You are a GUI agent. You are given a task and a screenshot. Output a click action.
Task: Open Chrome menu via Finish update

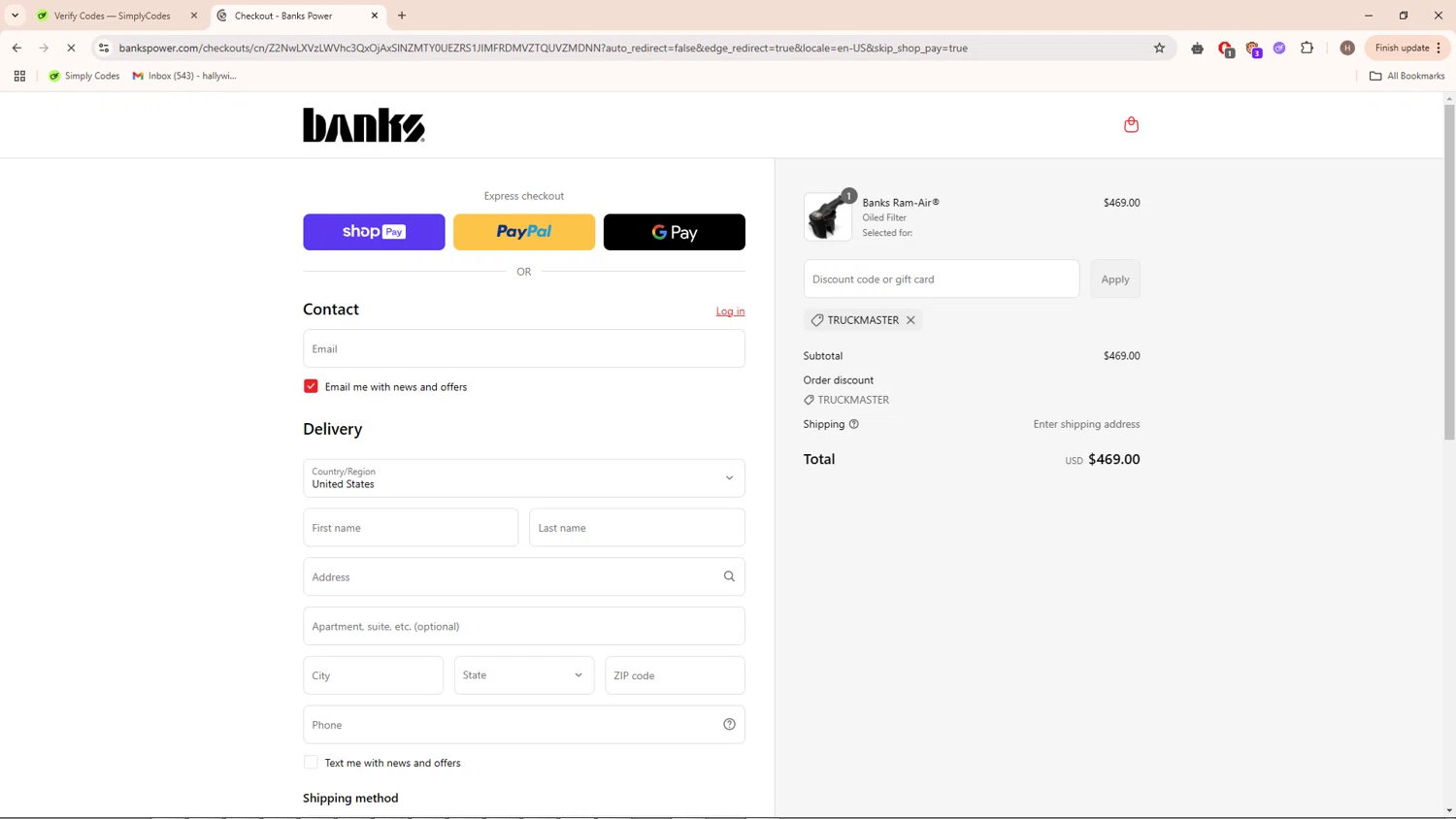point(1408,48)
